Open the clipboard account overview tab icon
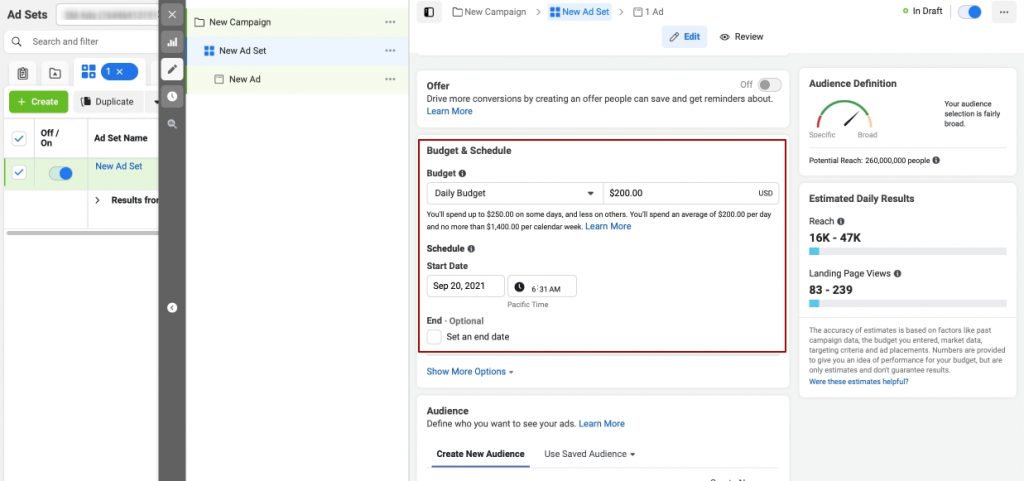The height and width of the screenshot is (481, 1024). tap(23, 73)
